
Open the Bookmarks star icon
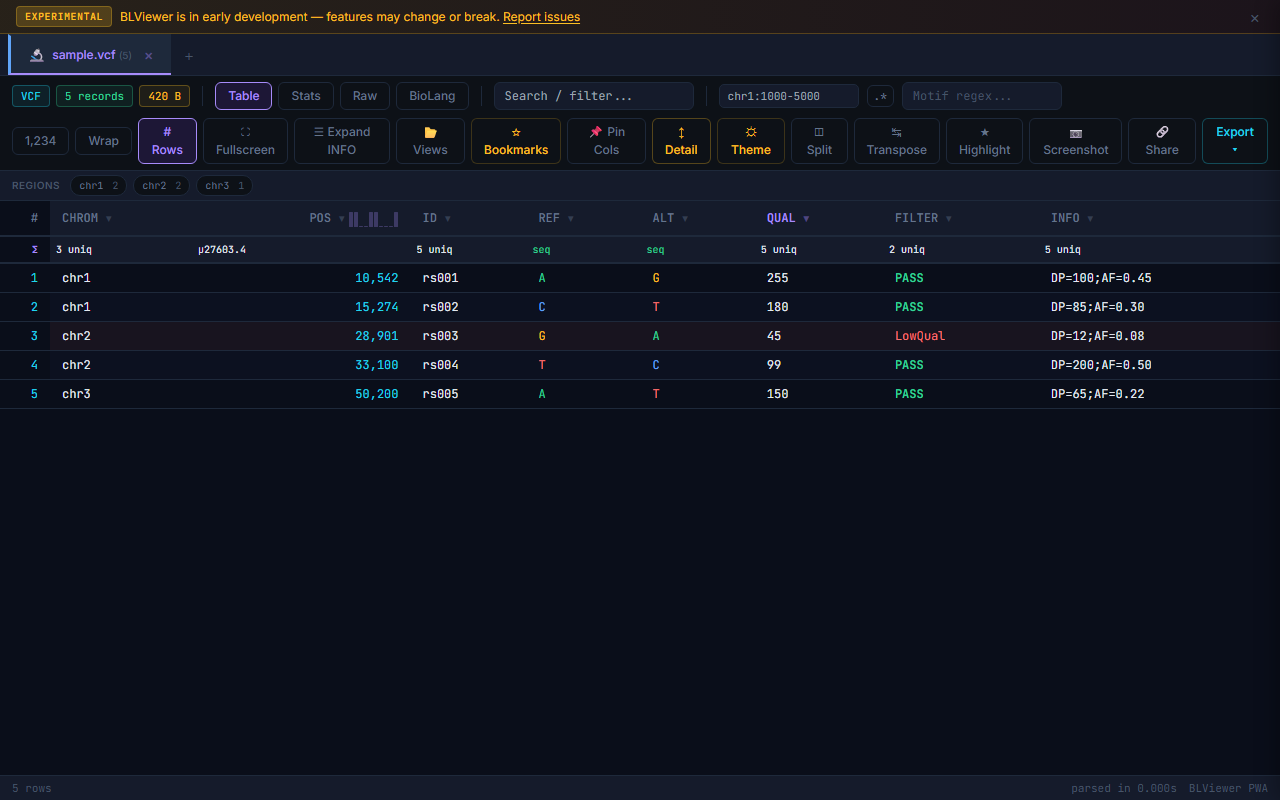pos(516,140)
